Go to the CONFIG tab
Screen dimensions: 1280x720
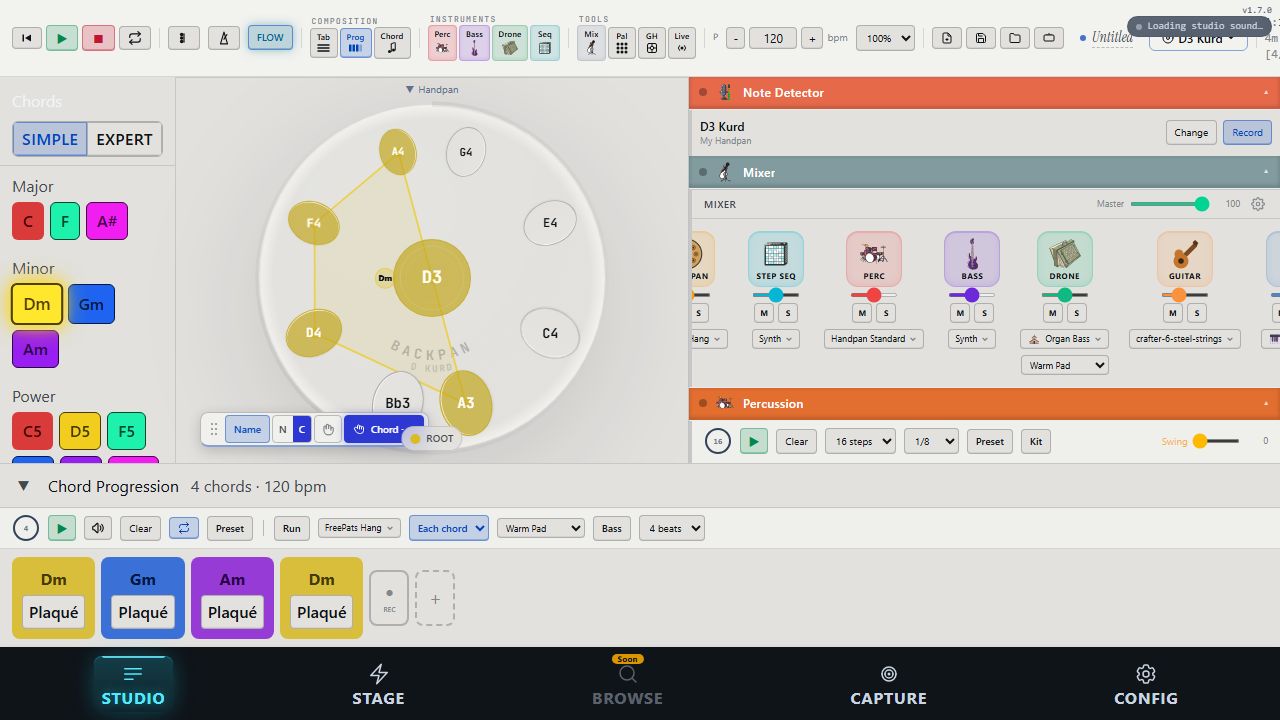pos(1146,686)
